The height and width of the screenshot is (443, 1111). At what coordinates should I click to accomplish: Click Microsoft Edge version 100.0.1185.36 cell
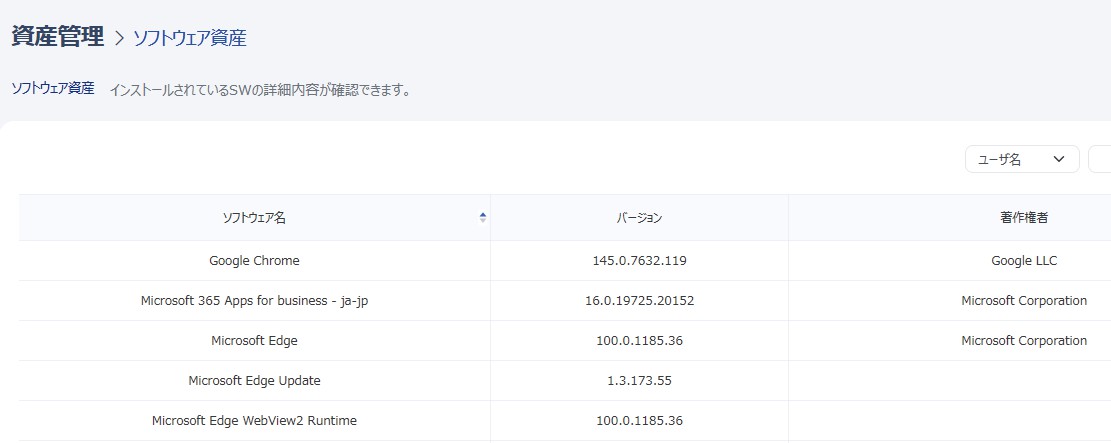pyautogui.click(x=639, y=341)
